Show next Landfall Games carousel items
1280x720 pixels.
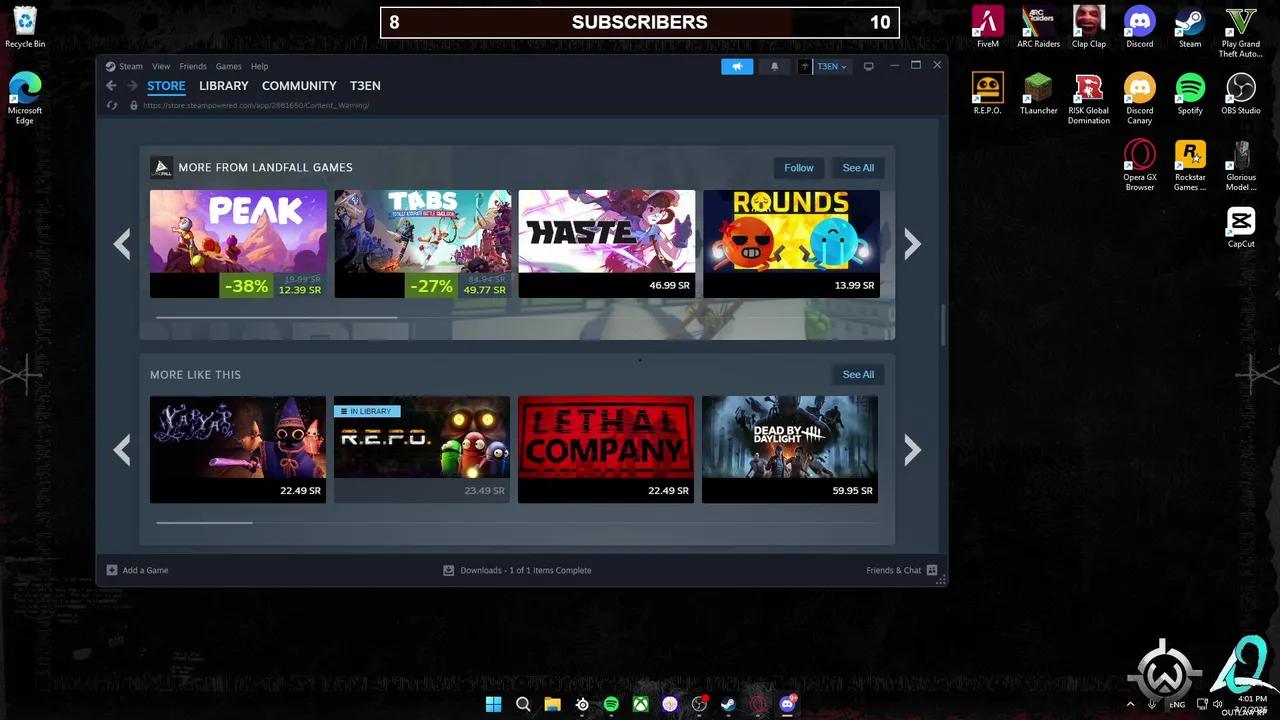coord(912,244)
